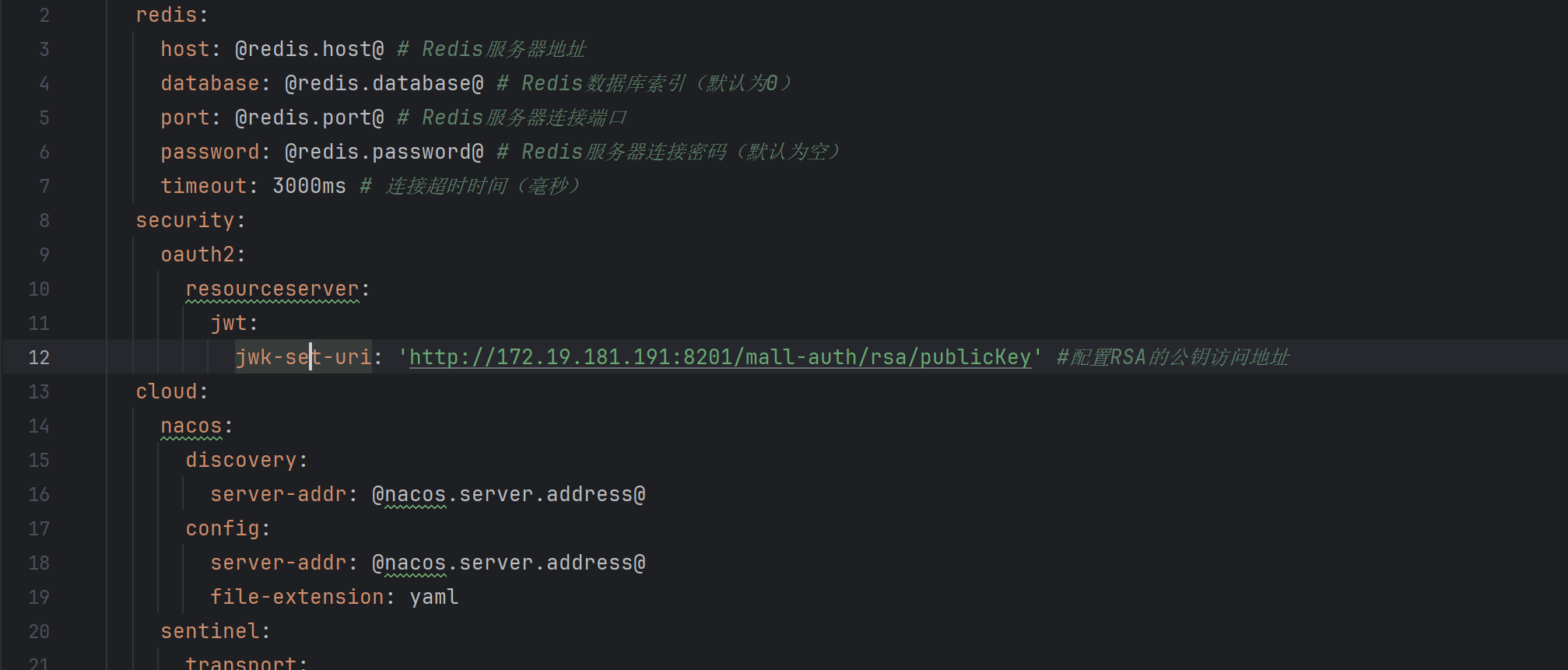The width and height of the screenshot is (1568, 670).
Task: Click the underlined nacos key under cloud
Action: pos(191,426)
